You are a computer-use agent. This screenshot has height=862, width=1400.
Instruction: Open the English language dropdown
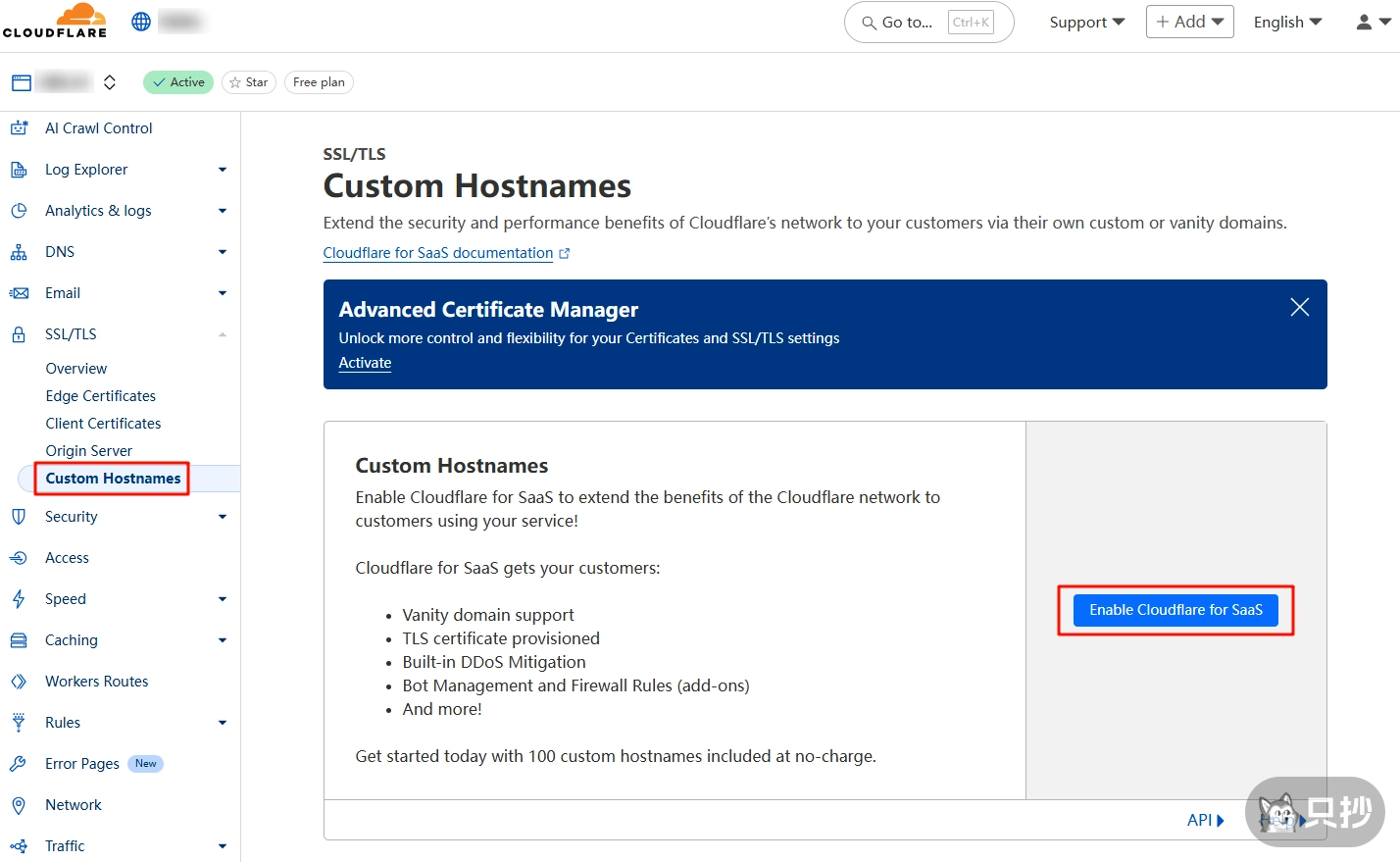click(1287, 21)
